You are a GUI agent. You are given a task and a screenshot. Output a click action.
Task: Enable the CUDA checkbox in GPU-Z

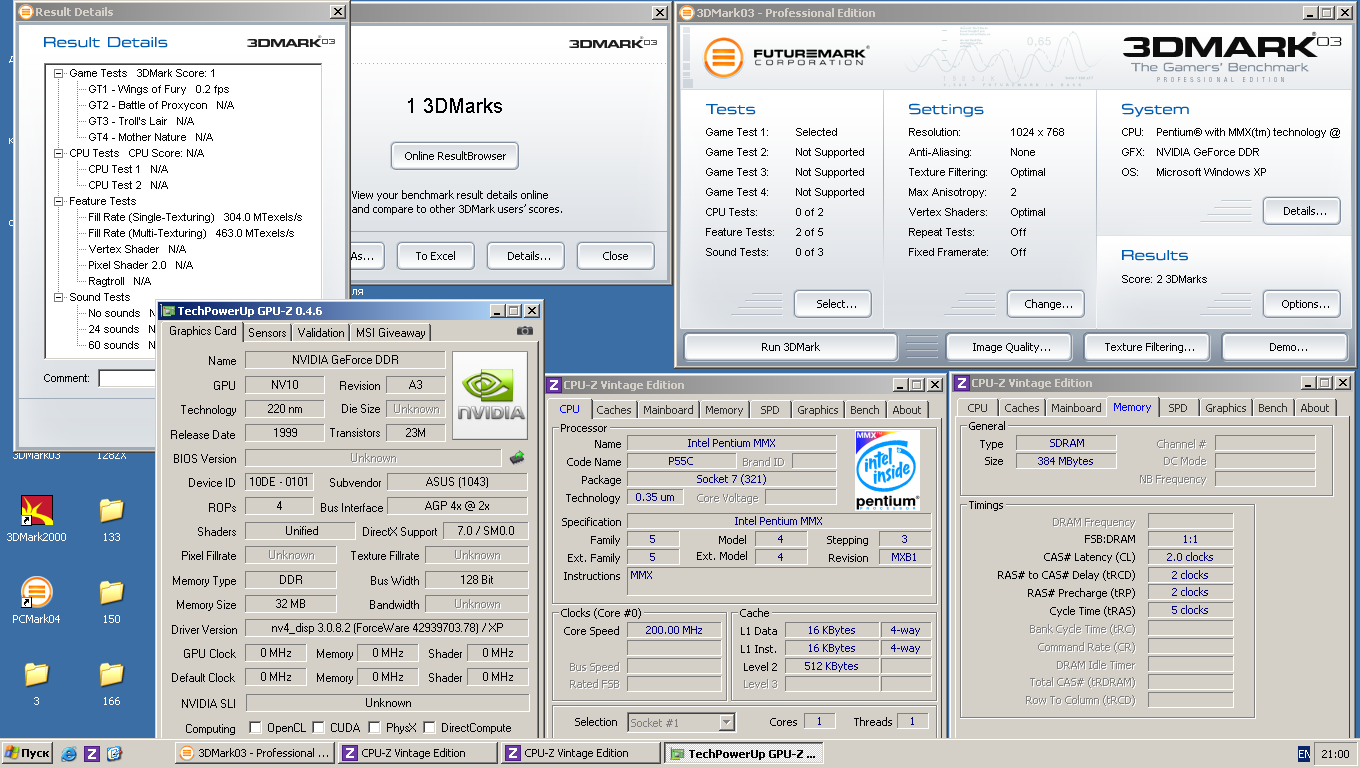[319, 728]
